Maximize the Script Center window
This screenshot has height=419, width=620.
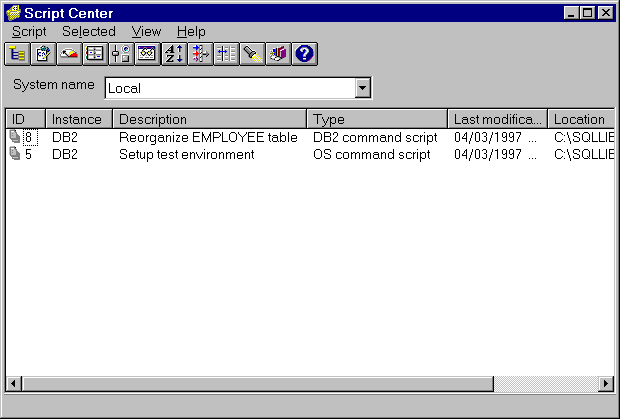tap(588, 13)
